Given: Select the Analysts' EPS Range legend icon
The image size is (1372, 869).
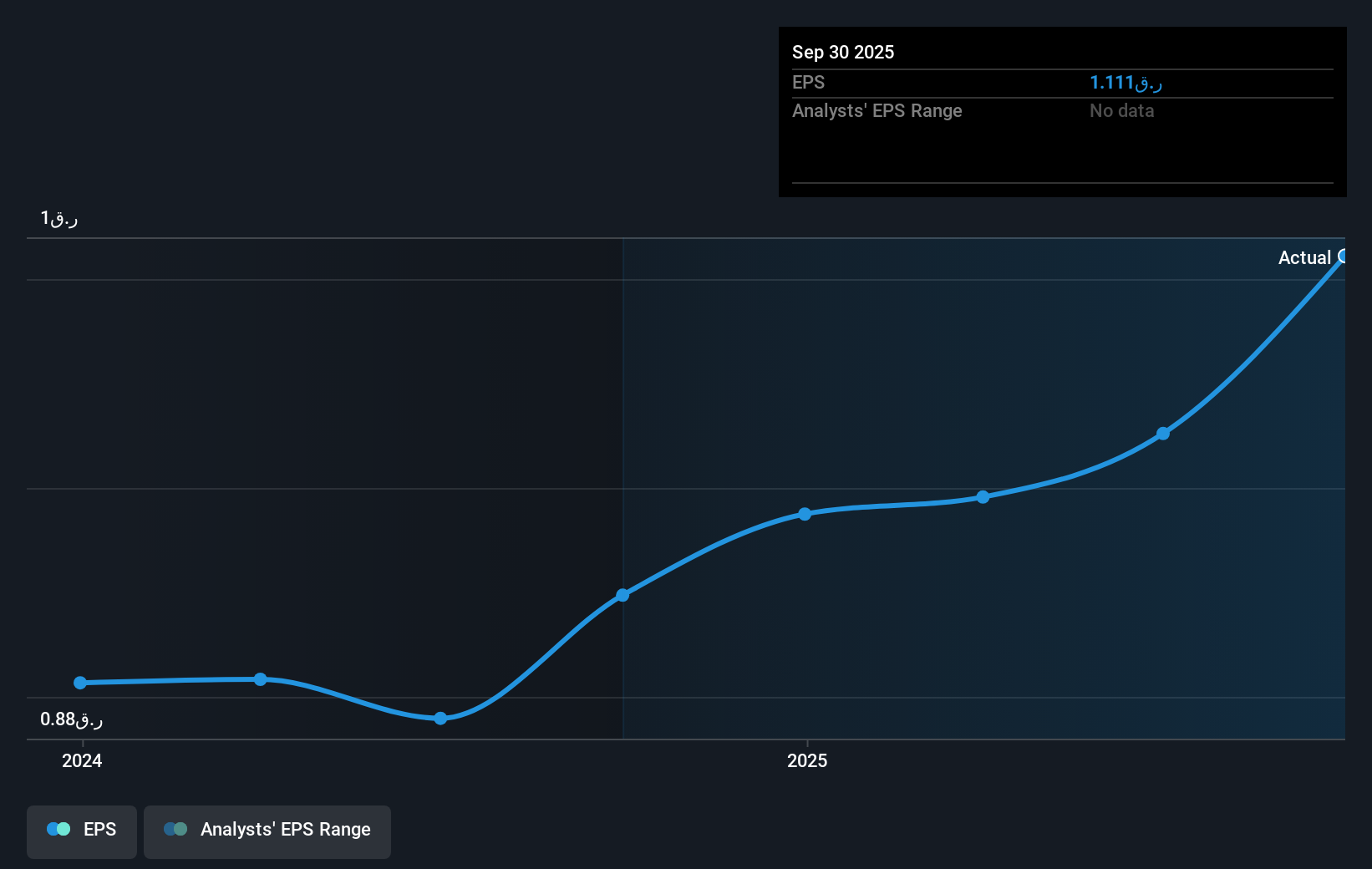Looking at the screenshot, I should point(176,829).
